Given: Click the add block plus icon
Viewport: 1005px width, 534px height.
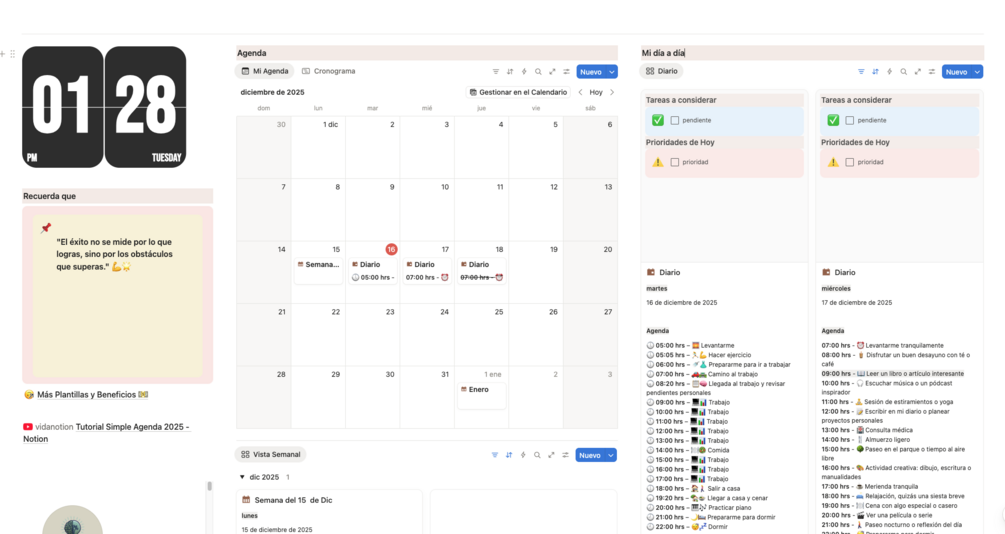Looking at the screenshot, I should click(3, 54).
